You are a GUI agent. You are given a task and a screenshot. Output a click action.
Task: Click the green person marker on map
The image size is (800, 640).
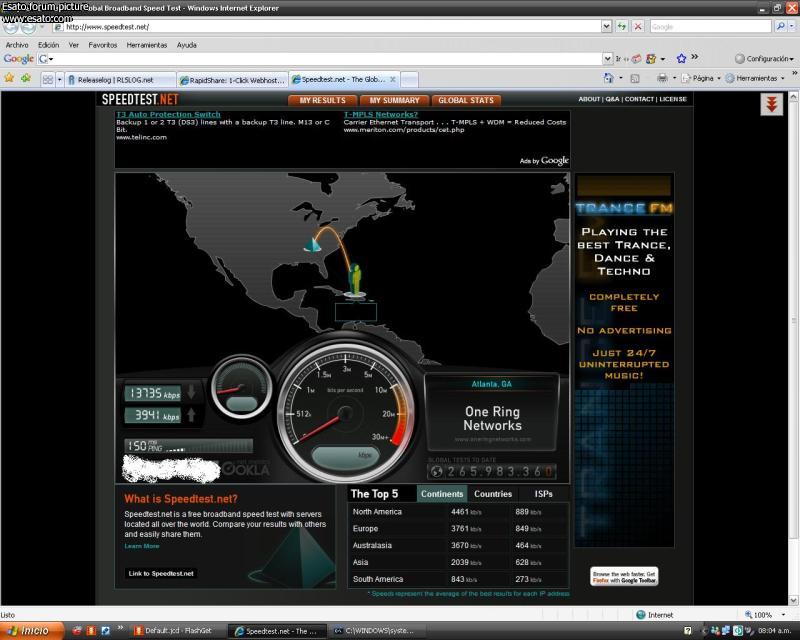coord(355,280)
